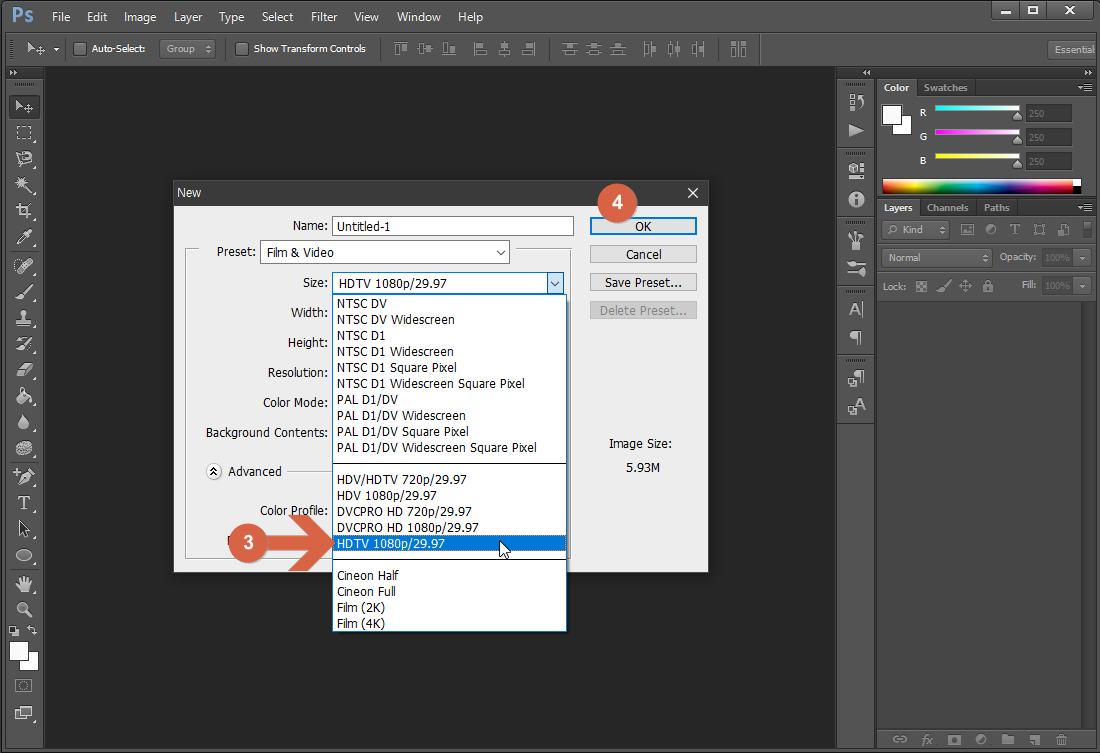Select the Blur tool
This screenshot has width=1100, height=753.
click(x=25, y=422)
